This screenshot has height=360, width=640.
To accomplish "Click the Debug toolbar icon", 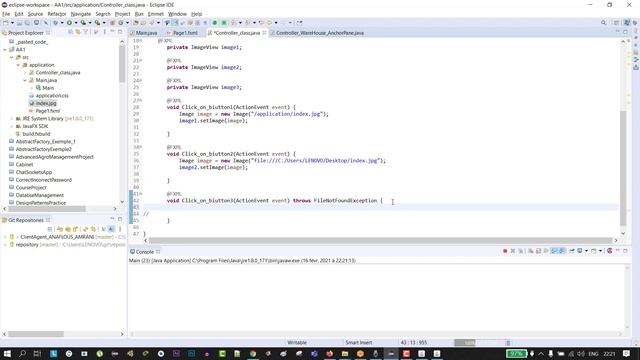I will click(x=55, y=23).
